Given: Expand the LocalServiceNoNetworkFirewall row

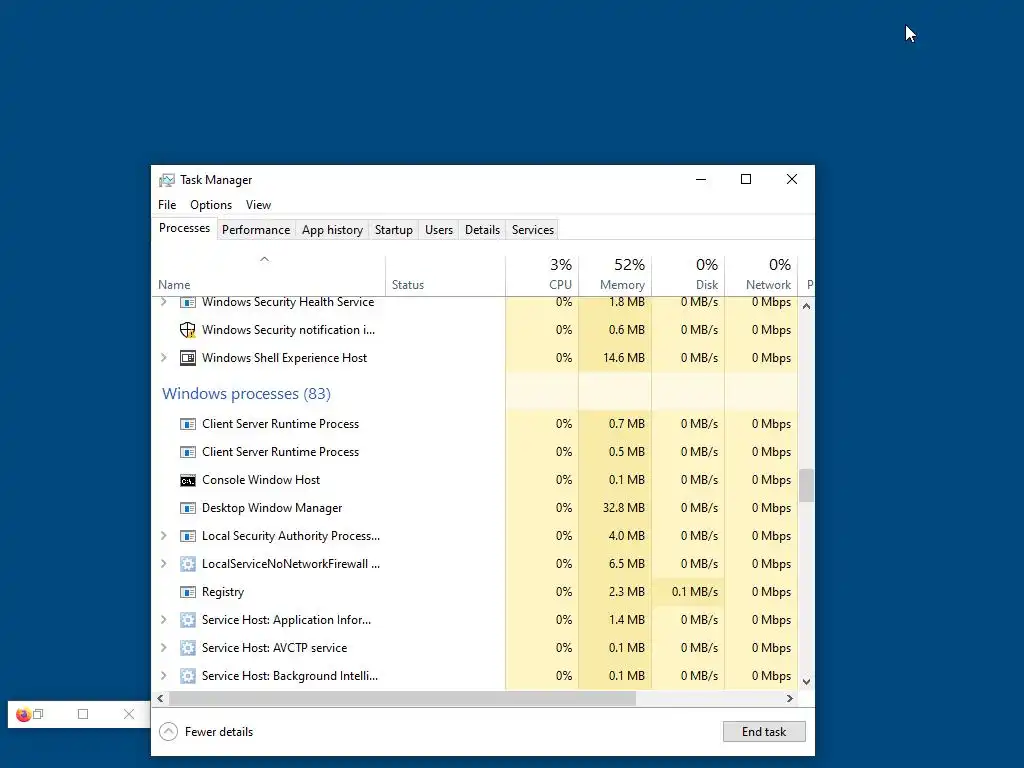Looking at the screenshot, I should pyautogui.click(x=163, y=564).
